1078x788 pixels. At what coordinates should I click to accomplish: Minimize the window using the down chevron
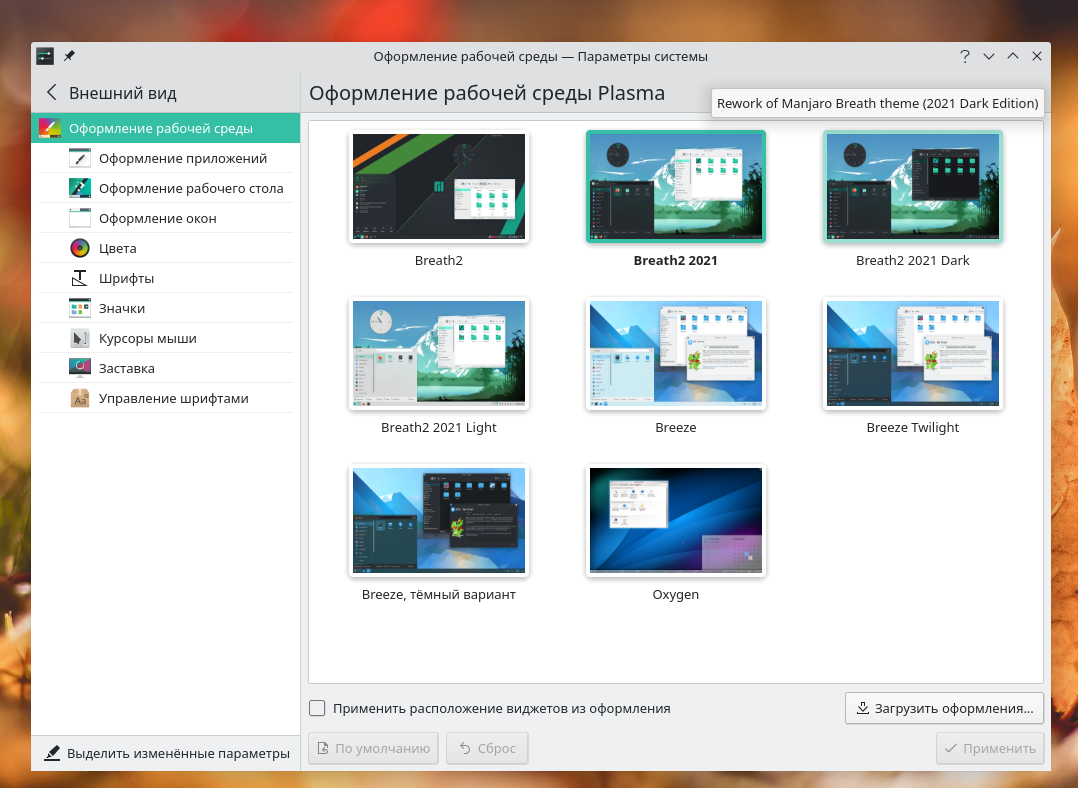[989, 56]
